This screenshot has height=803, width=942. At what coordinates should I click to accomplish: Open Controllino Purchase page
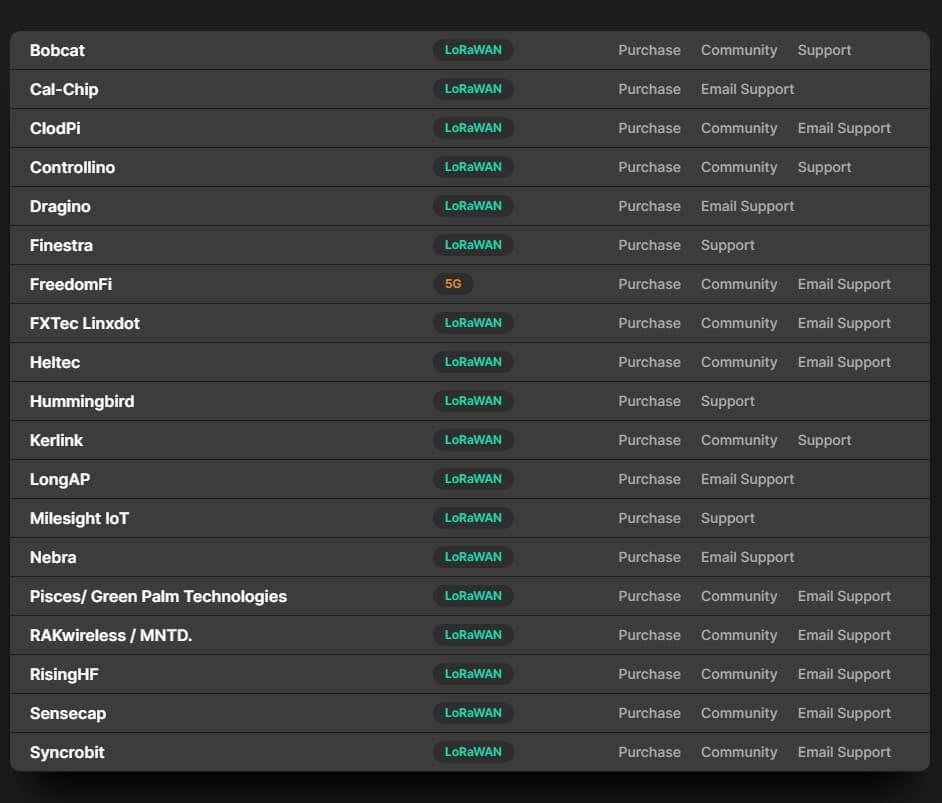[x=649, y=168]
